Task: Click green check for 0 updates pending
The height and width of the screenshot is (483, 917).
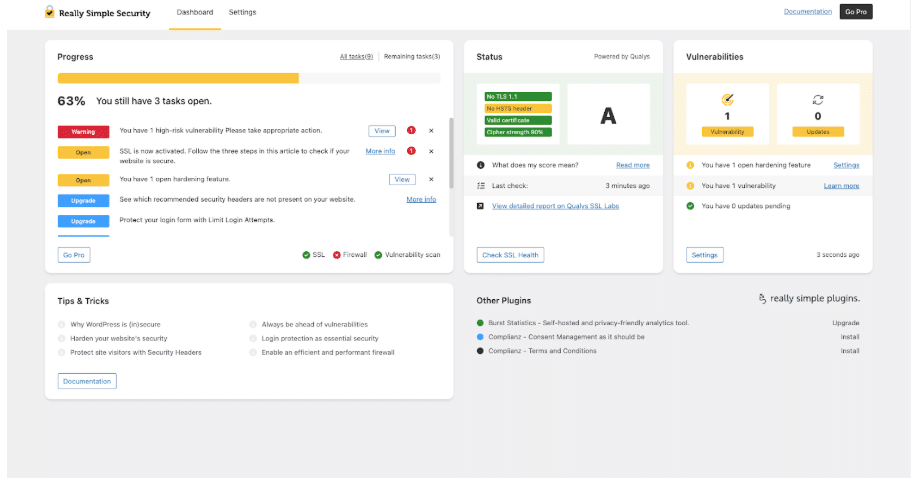Action: tap(690, 206)
